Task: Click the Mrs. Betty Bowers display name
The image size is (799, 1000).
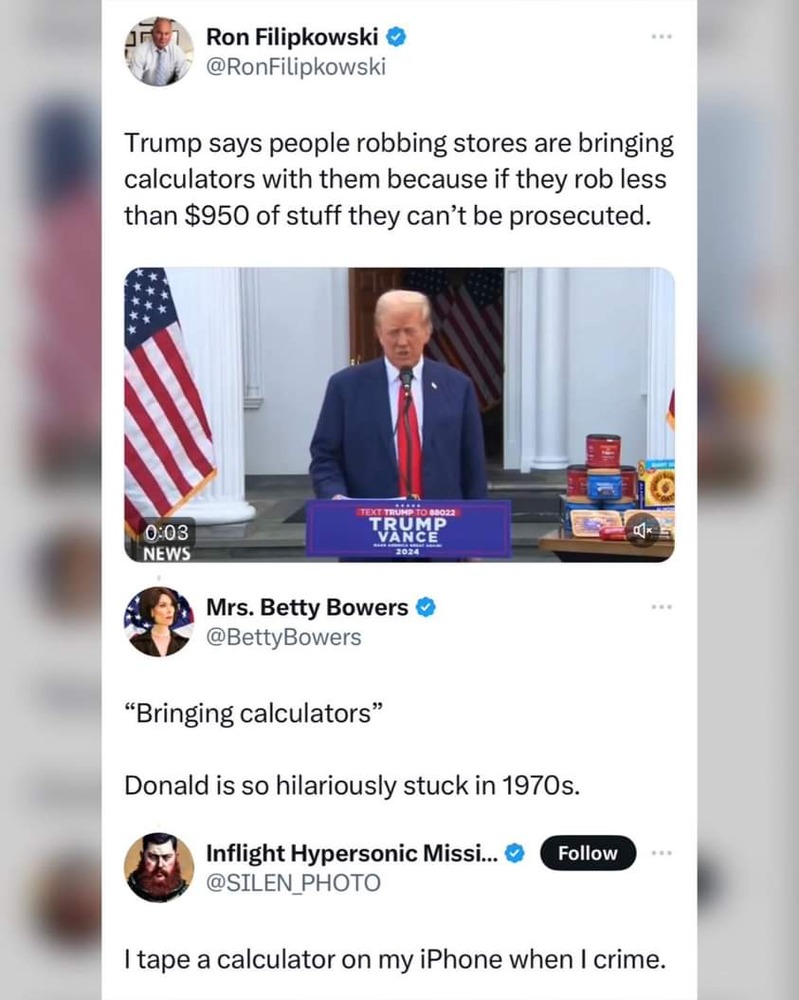Action: [x=307, y=607]
